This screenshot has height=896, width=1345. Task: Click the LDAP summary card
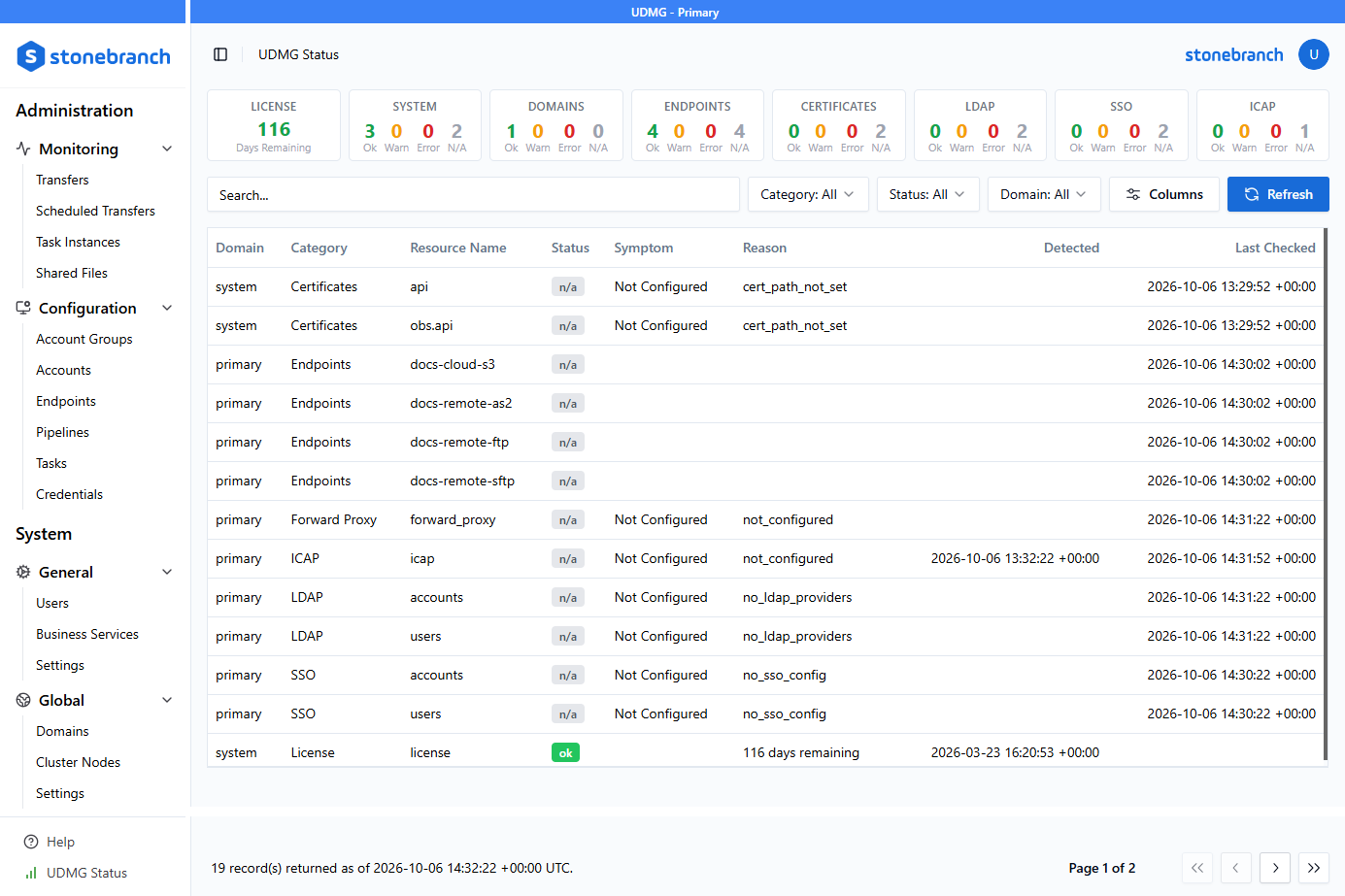980,125
